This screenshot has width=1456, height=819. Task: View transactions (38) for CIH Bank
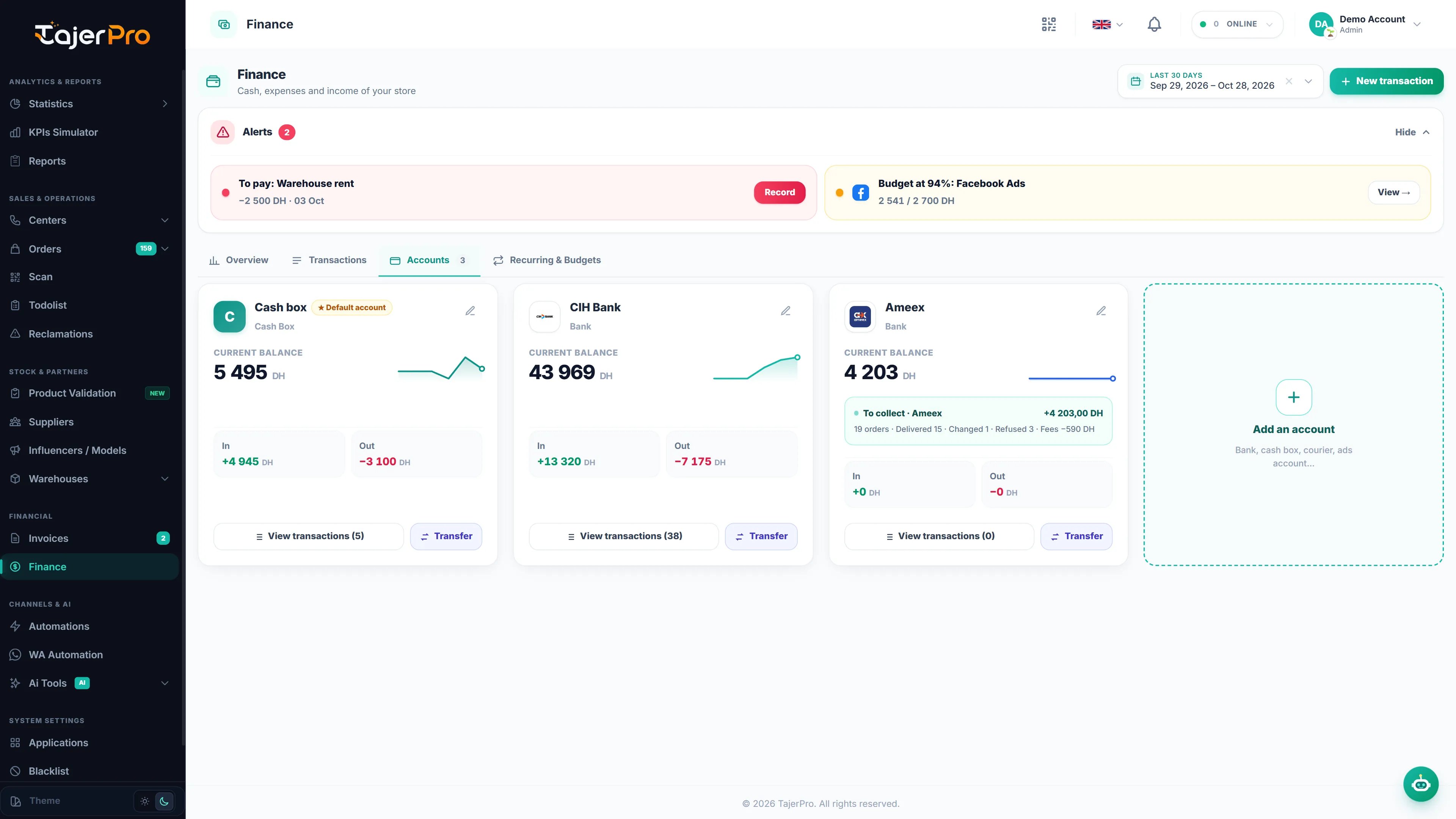623,536
